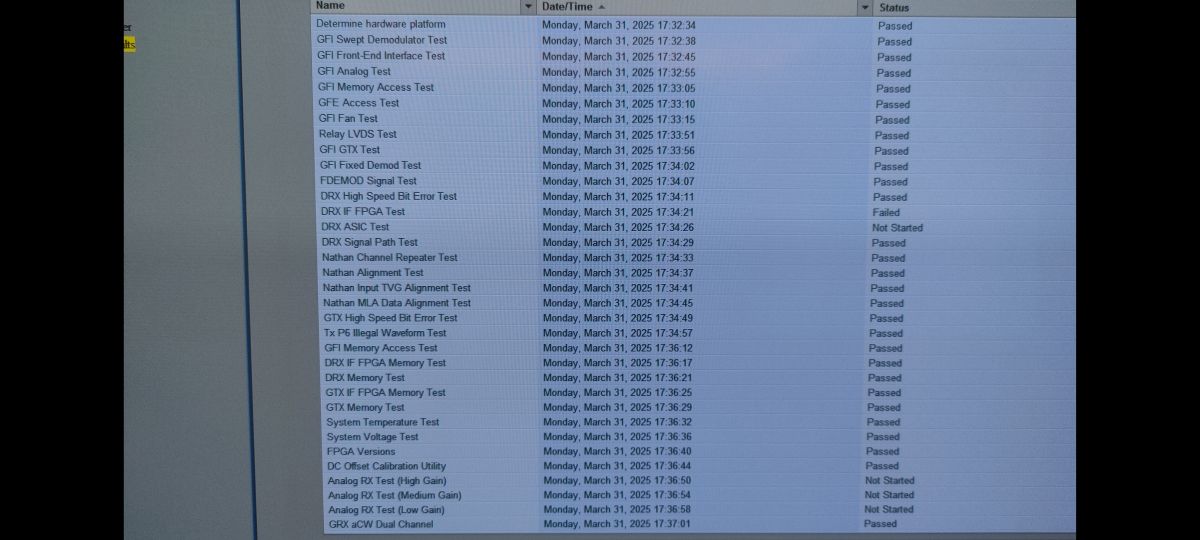Click 'Not Started' status of Analog RX Test (Medium Gain)
This screenshot has width=1200, height=540.
[889, 495]
